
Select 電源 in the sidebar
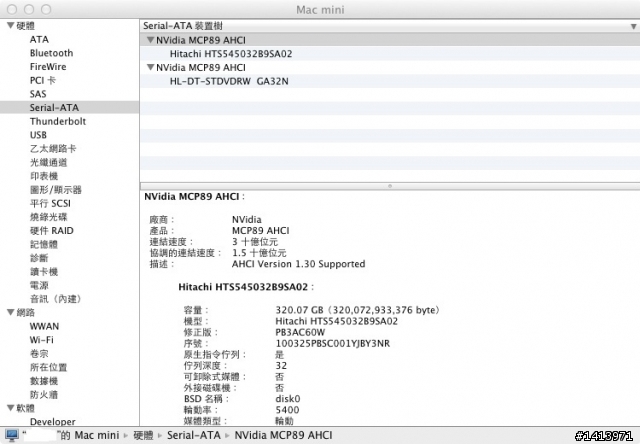click(x=39, y=285)
